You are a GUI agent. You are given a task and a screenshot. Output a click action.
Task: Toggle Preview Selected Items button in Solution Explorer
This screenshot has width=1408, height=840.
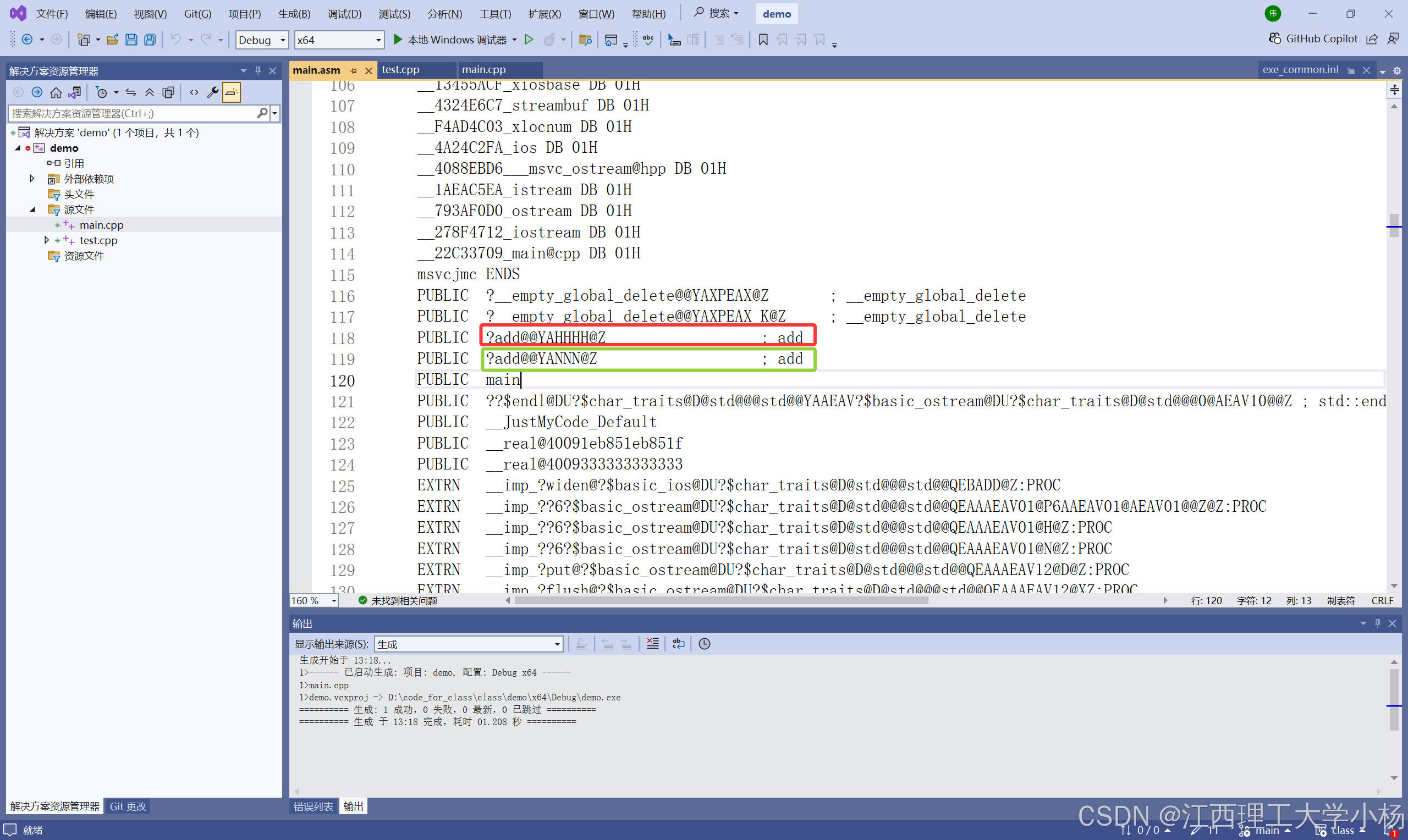[x=231, y=92]
